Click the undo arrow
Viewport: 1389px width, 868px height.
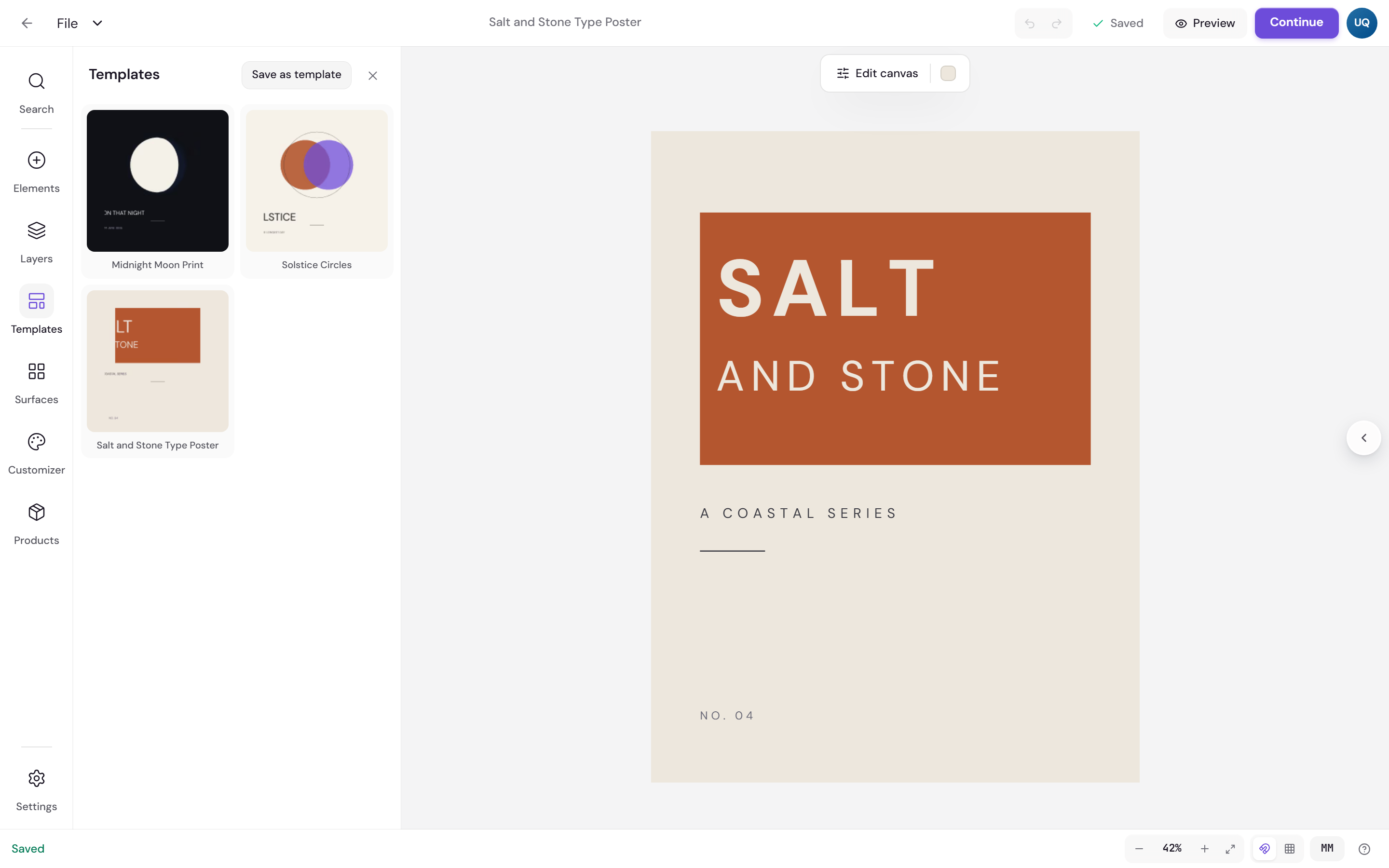tap(1030, 23)
